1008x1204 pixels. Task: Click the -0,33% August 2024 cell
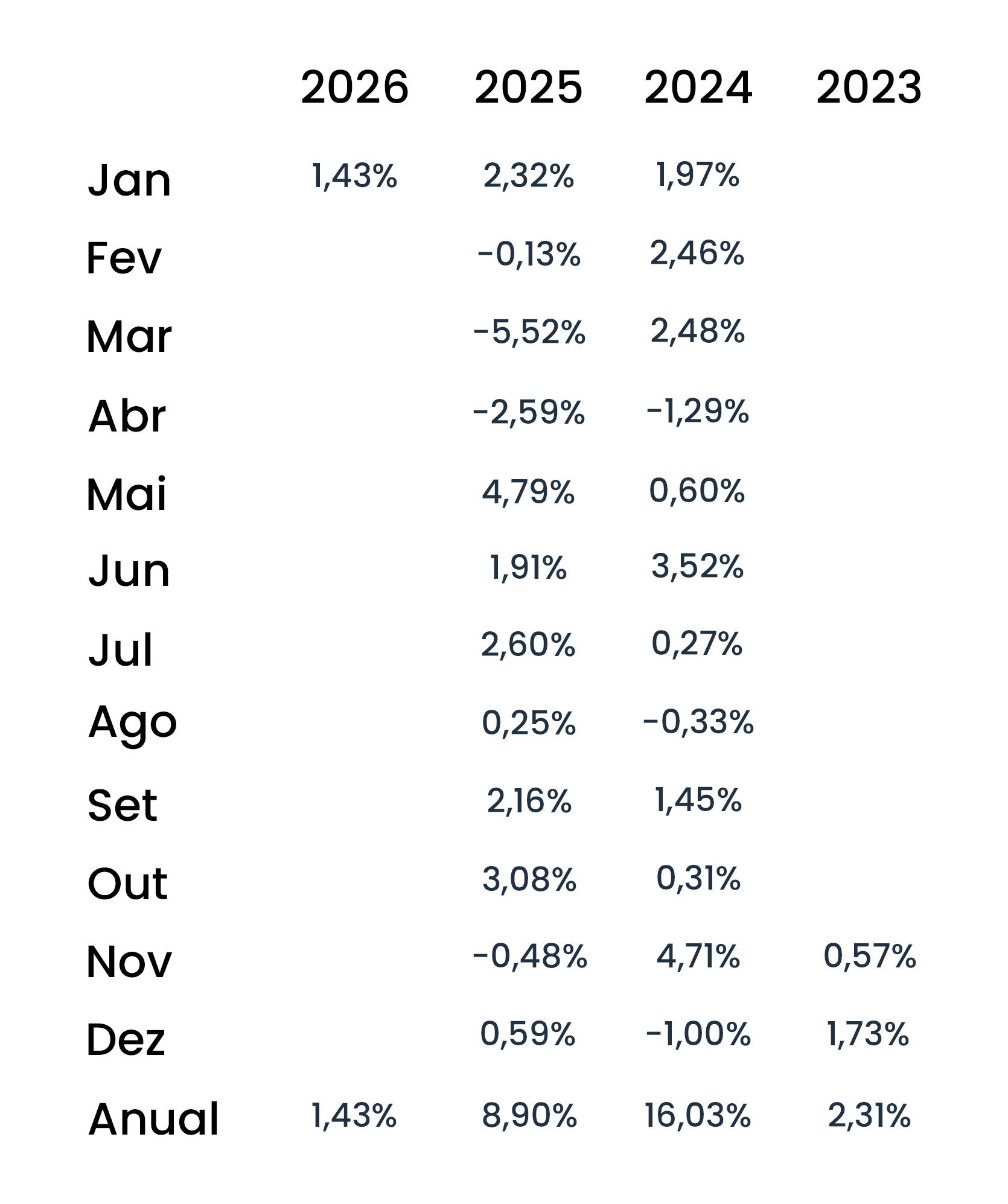pos(698,722)
